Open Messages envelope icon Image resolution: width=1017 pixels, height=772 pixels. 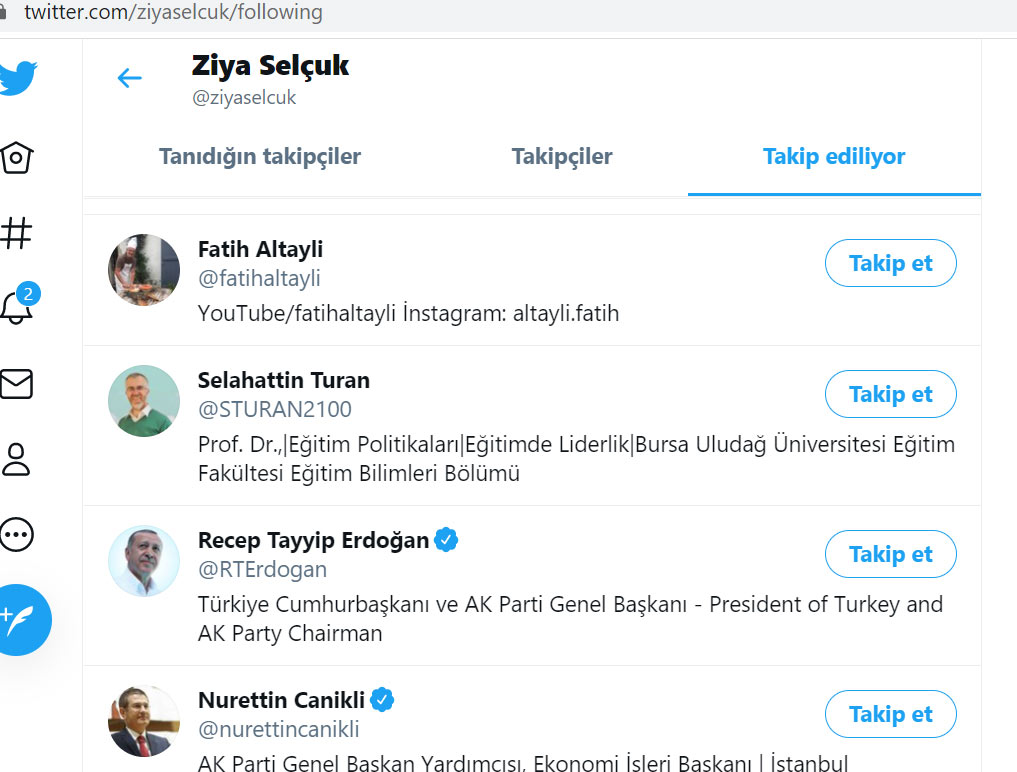coord(17,384)
